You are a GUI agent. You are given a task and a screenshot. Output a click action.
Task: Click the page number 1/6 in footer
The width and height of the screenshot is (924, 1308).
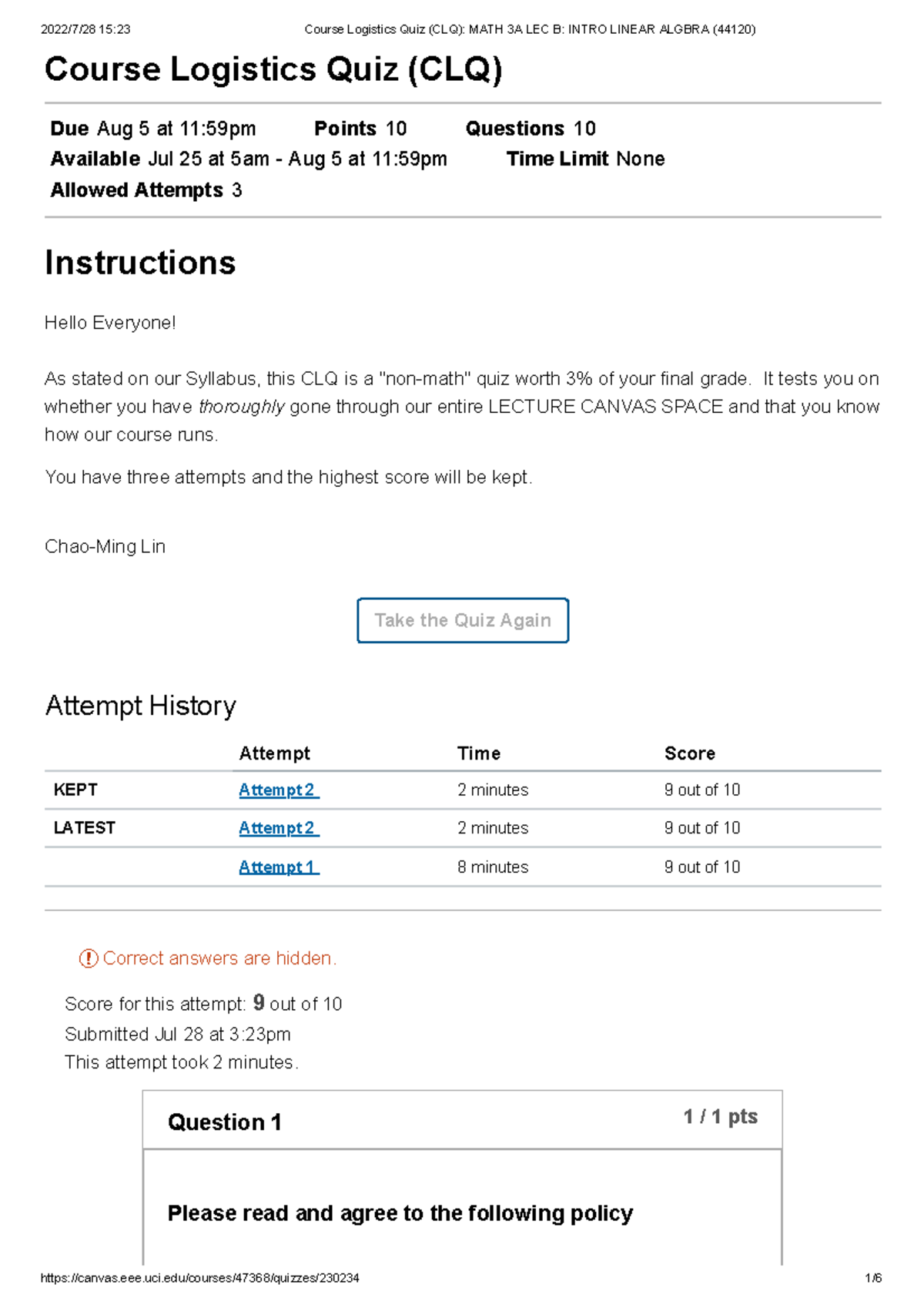(872, 1278)
